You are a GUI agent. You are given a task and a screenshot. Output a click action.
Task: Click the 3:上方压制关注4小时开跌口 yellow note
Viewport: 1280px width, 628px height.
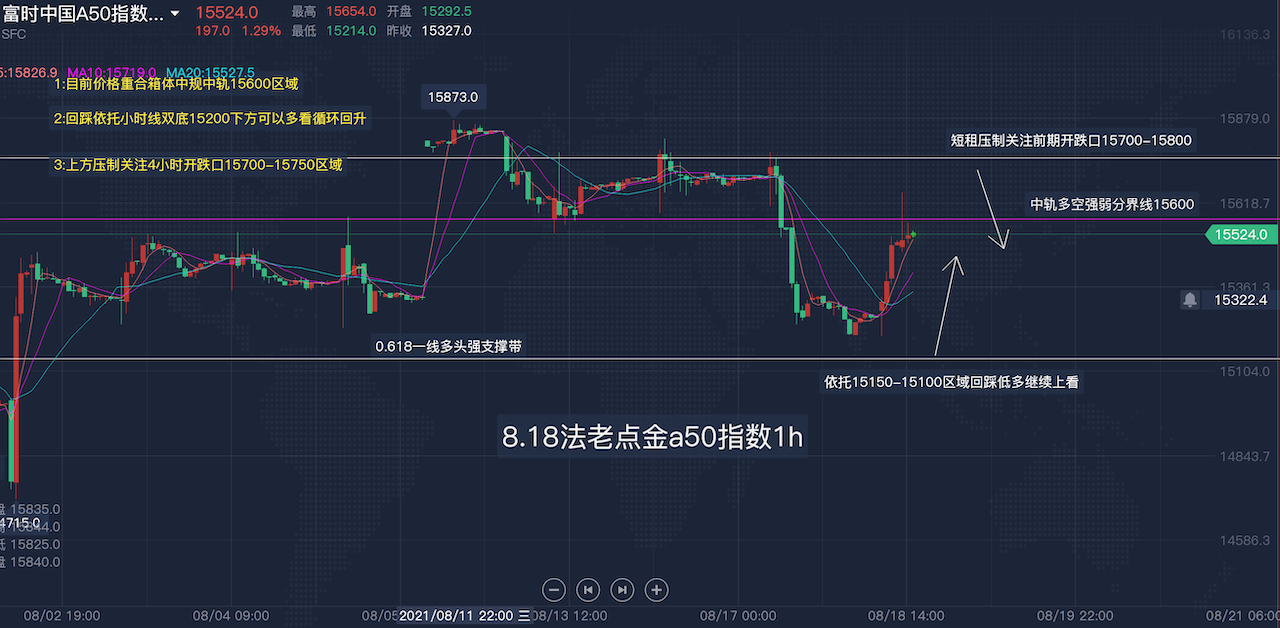[x=198, y=164]
